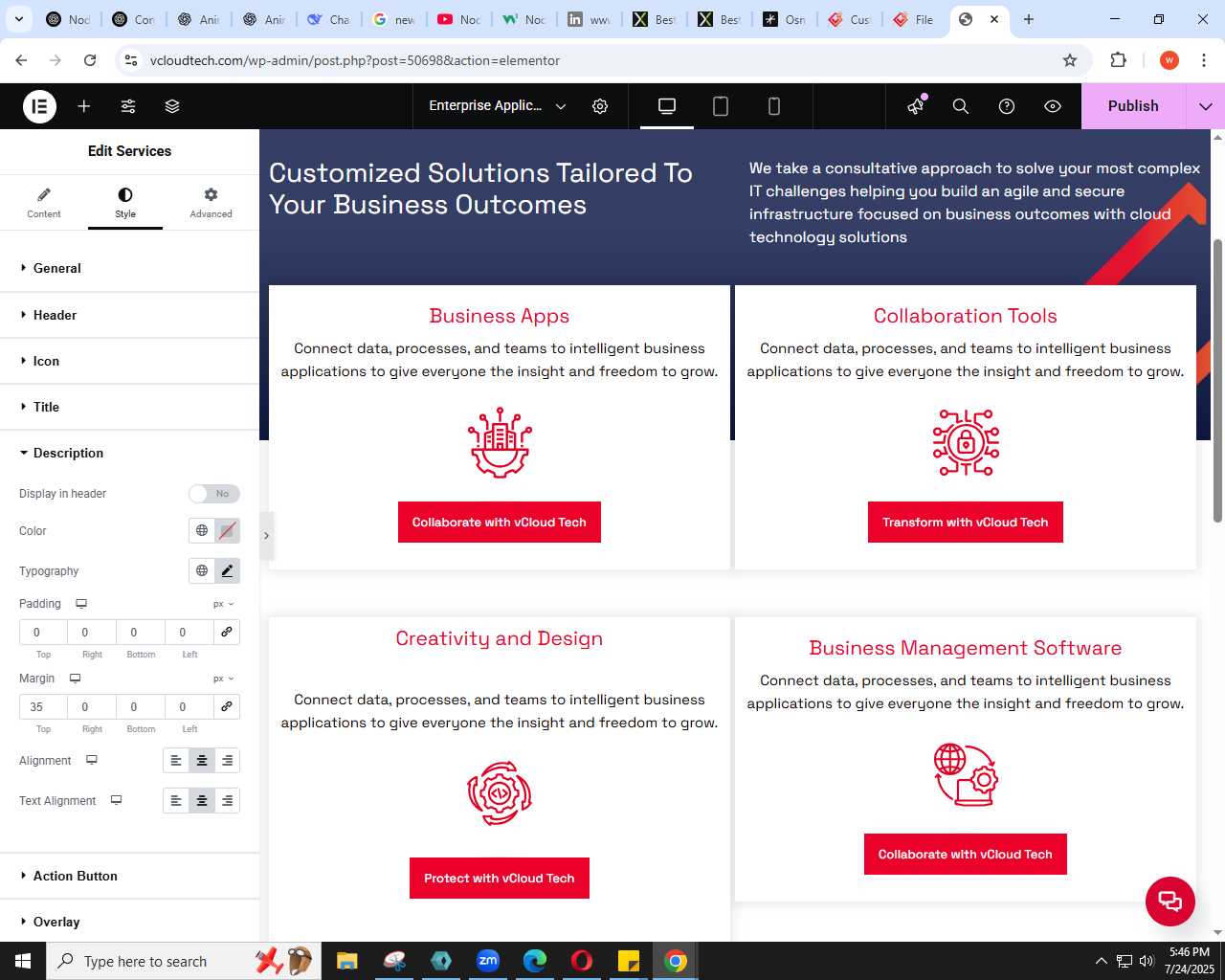The width and height of the screenshot is (1225, 980).
Task: Expand the Action Button section
Action: coord(129,876)
